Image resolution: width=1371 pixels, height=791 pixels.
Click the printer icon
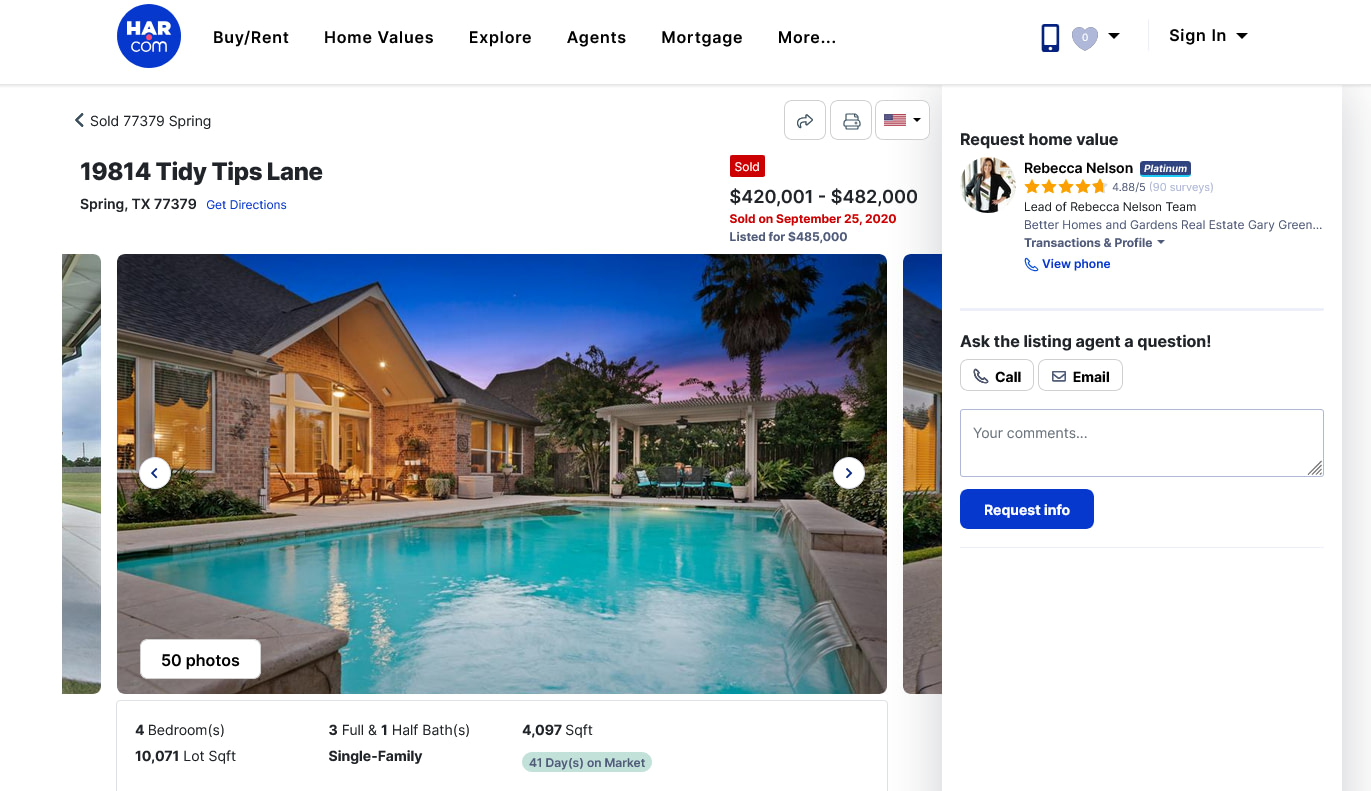coord(851,121)
